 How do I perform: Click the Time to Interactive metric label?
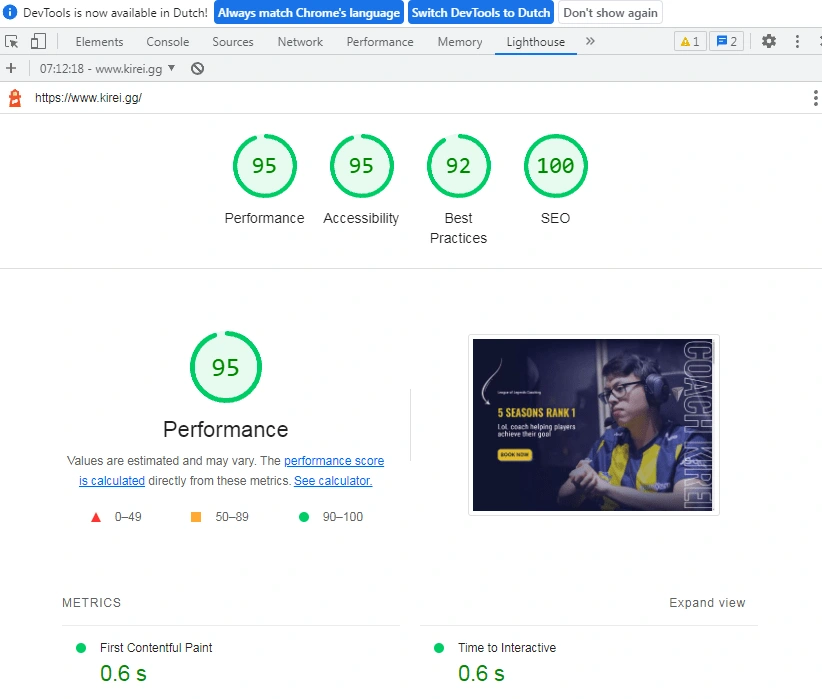coord(507,648)
